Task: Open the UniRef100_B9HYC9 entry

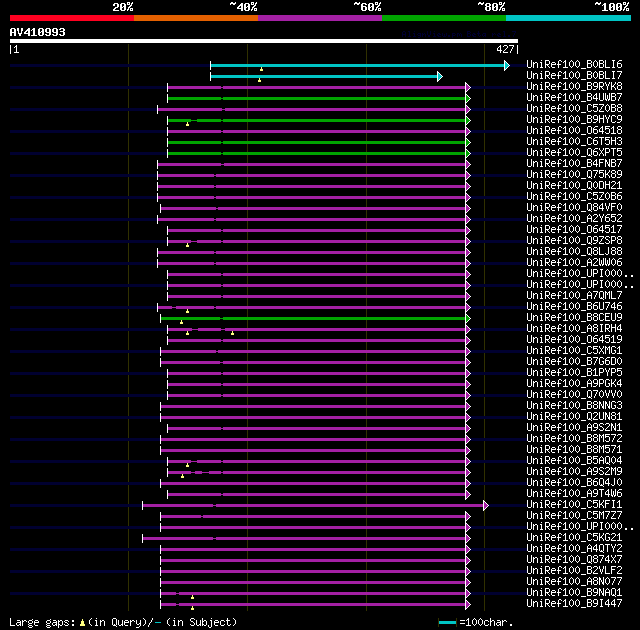Action: [574, 119]
